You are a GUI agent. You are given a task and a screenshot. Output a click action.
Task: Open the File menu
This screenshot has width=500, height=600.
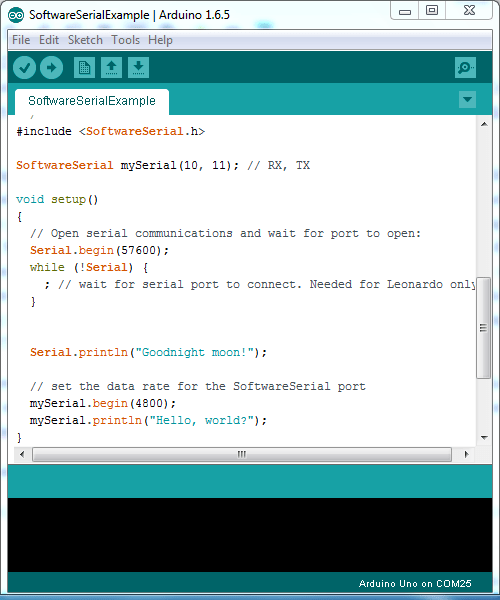click(x=21, y=40)
